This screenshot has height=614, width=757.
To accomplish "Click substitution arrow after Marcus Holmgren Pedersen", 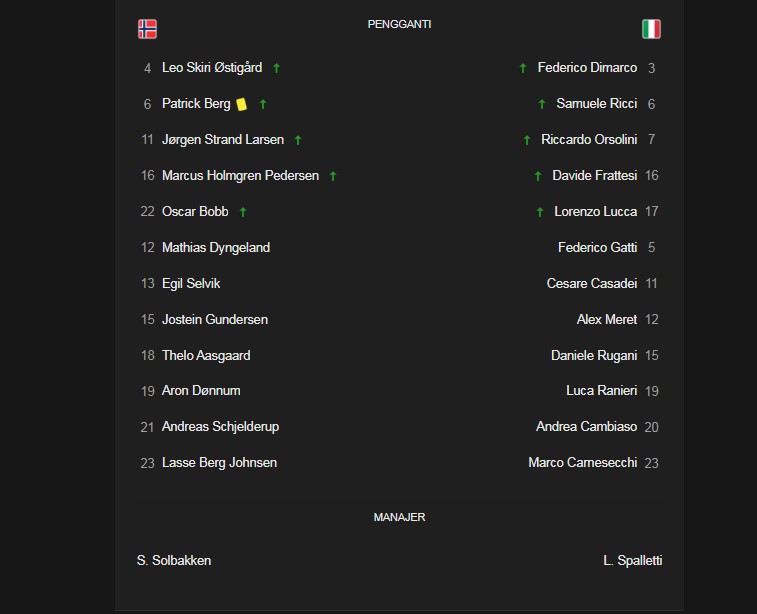I will coord(333,176).
